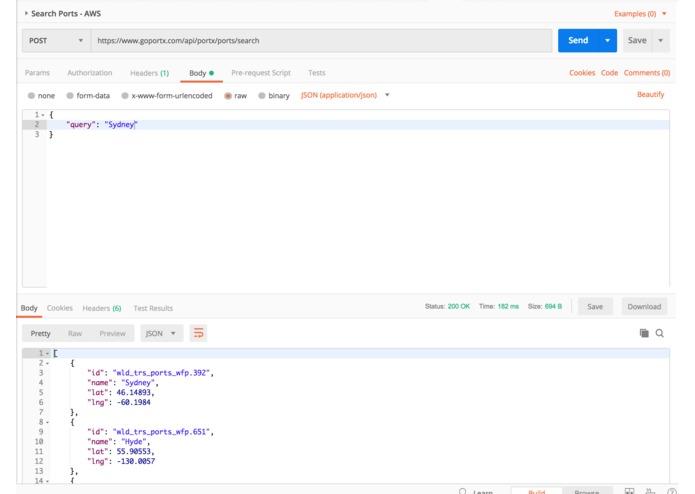Image resolution: width=695 pixels, height=494 pixels.
Task: Expand the Search Ports - AWS title triangle
Action: [26, 13]
